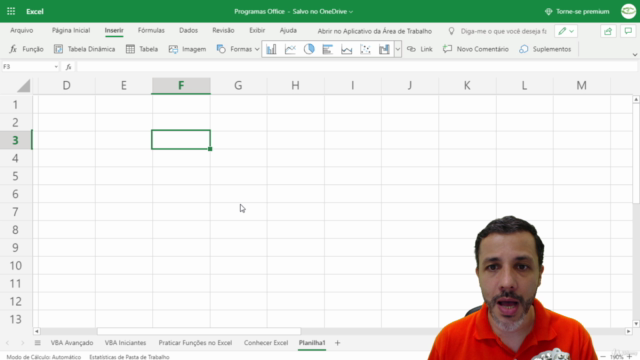Open the app launcher waffle icon

coord(11,11)
